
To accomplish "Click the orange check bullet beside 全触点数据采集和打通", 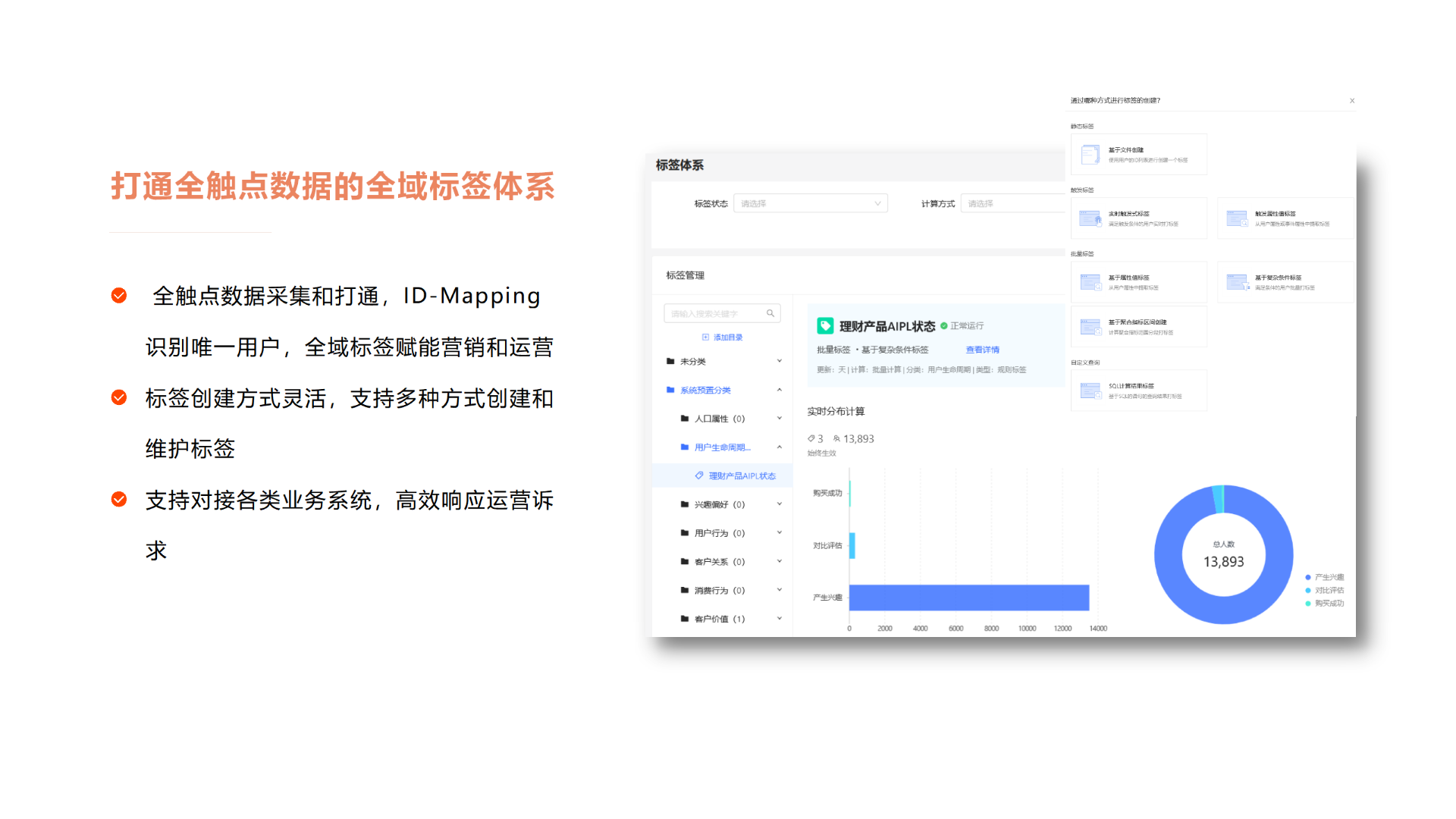I will pos(119,295).
